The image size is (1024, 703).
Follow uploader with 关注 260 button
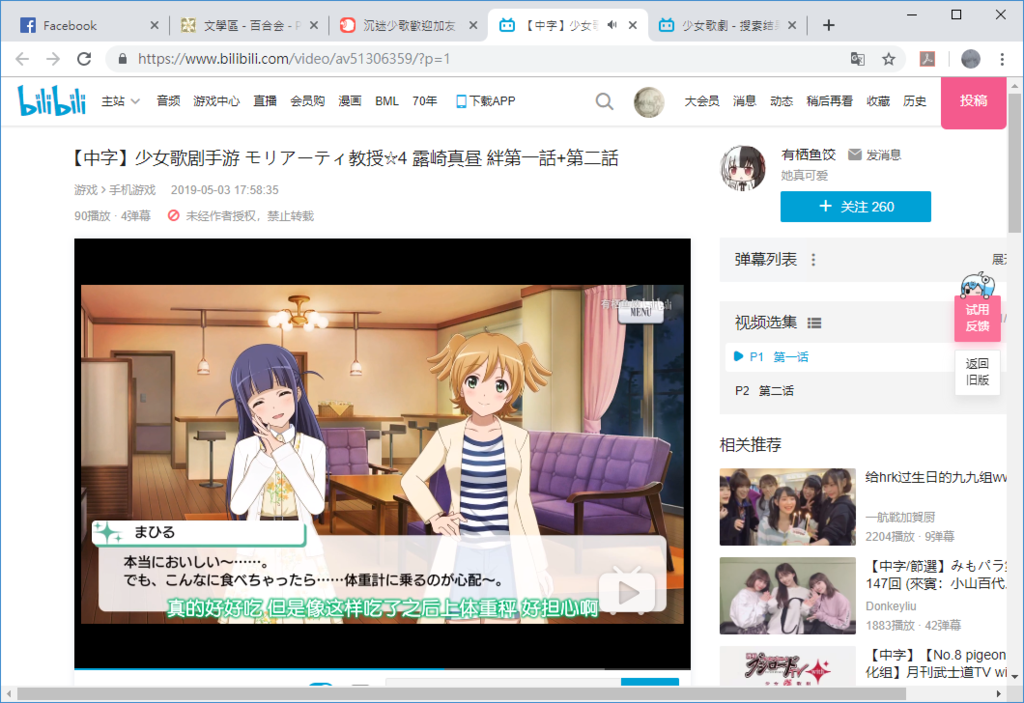point(856,206)
